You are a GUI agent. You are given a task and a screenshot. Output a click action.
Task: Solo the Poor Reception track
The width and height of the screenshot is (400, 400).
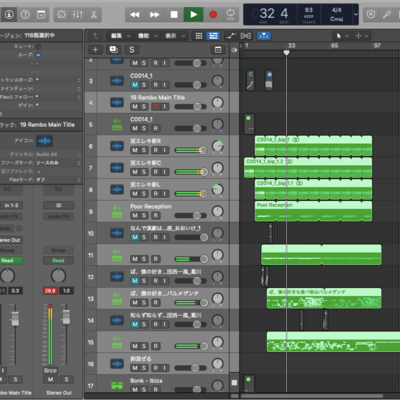(x=144, y=216)
